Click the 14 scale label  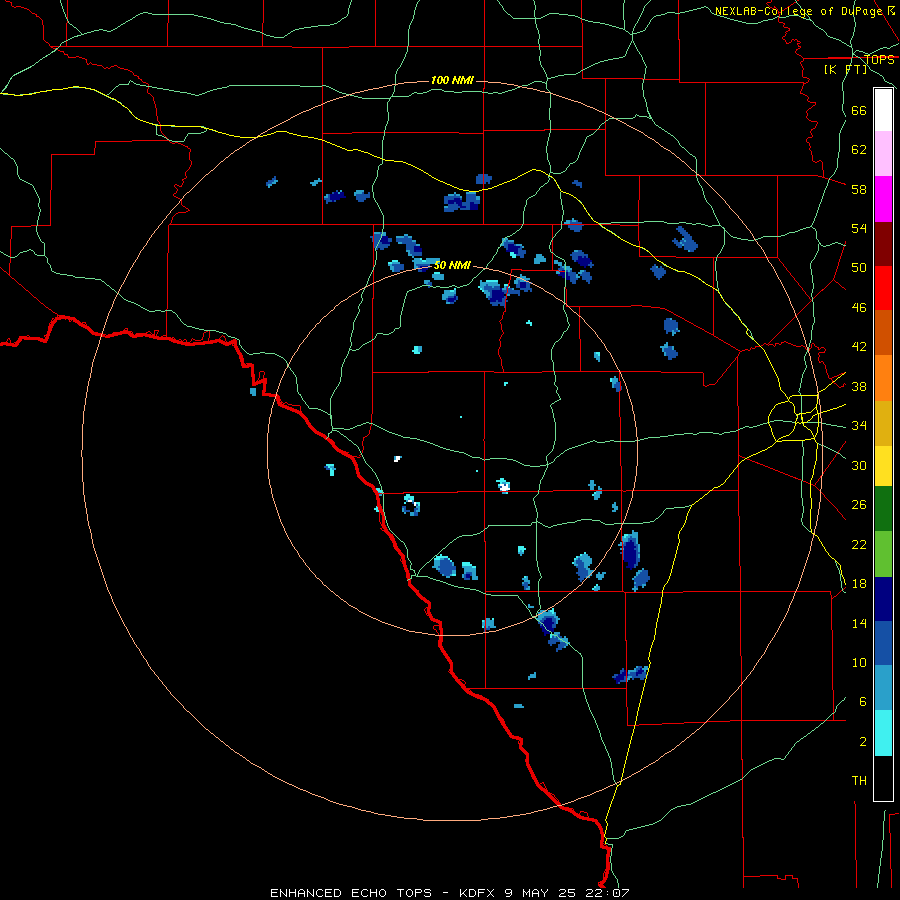(x=859, y=623)
